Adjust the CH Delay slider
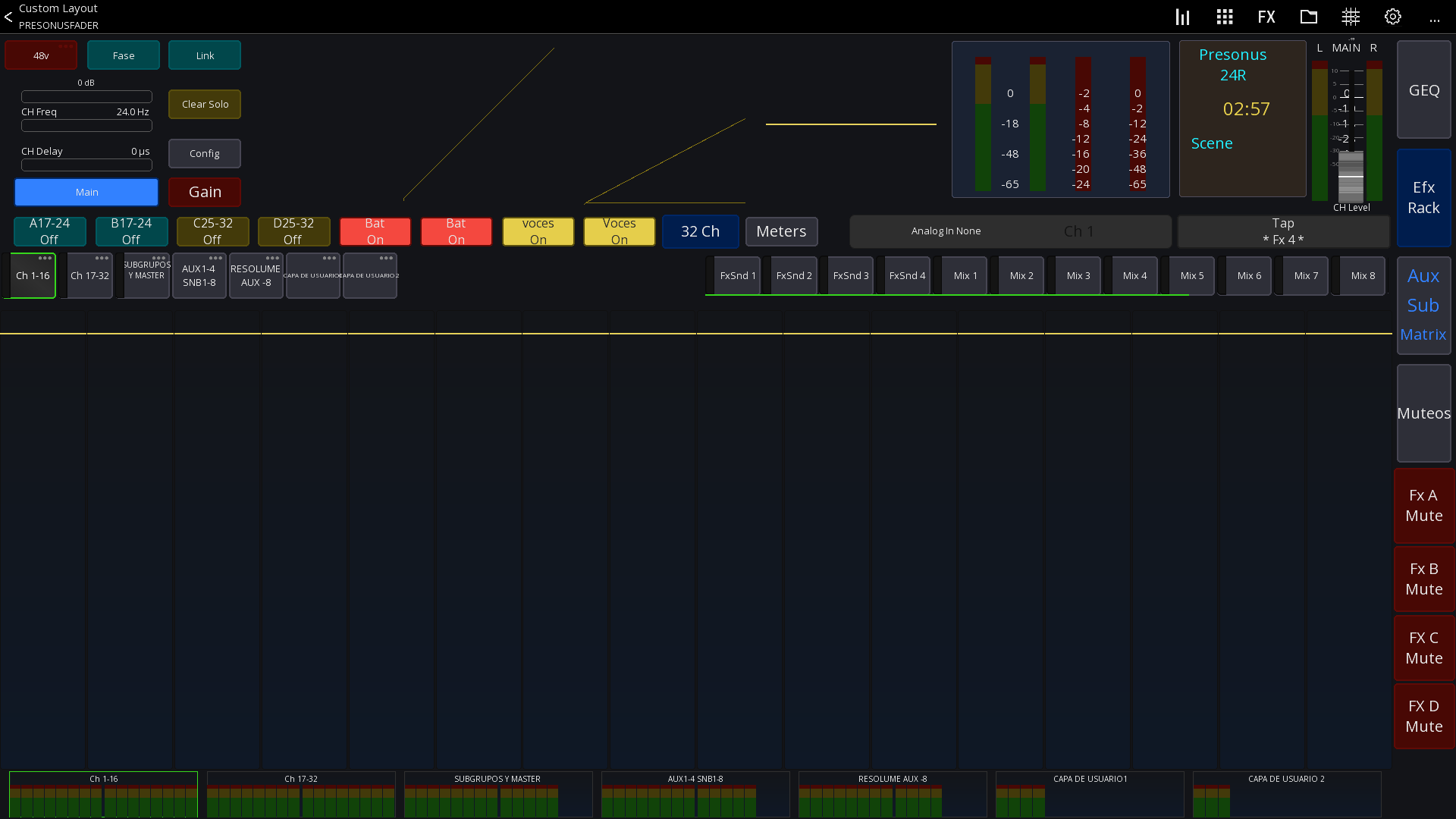Viewport: 1456px width, 819px height. 86,165
